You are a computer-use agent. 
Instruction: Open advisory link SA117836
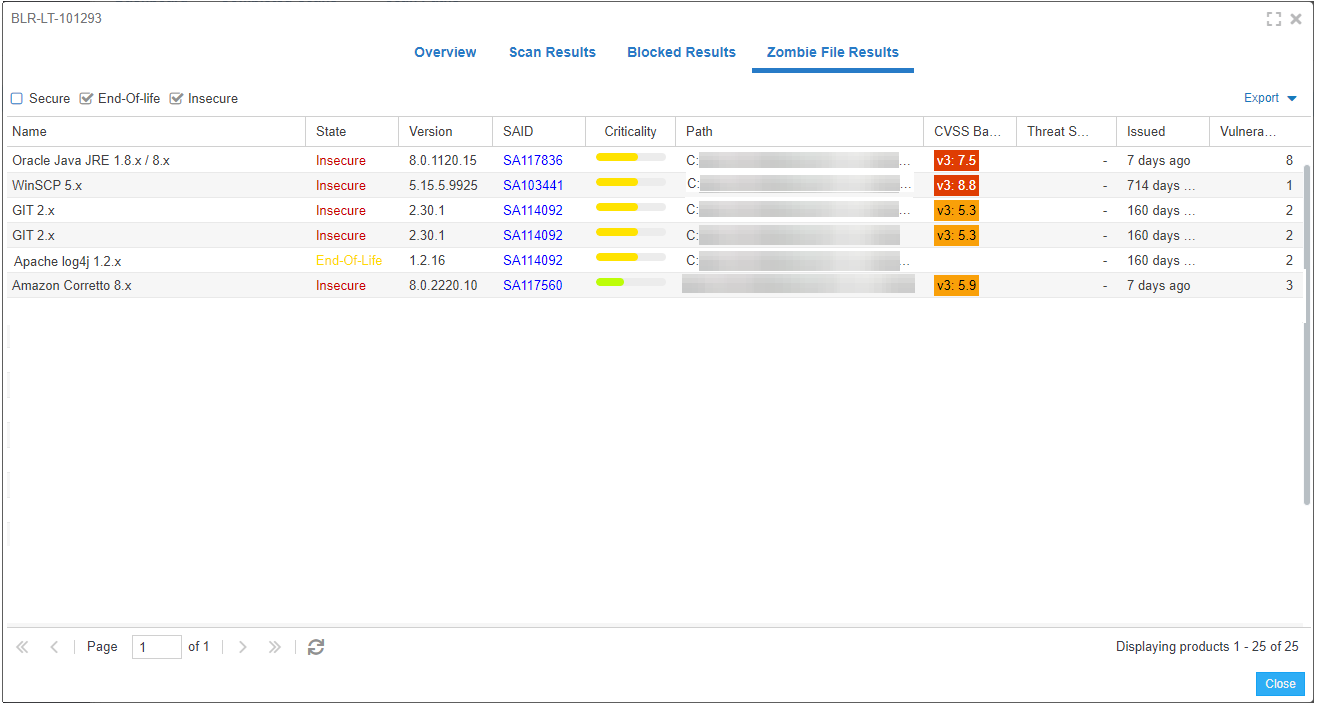(532, 160)
